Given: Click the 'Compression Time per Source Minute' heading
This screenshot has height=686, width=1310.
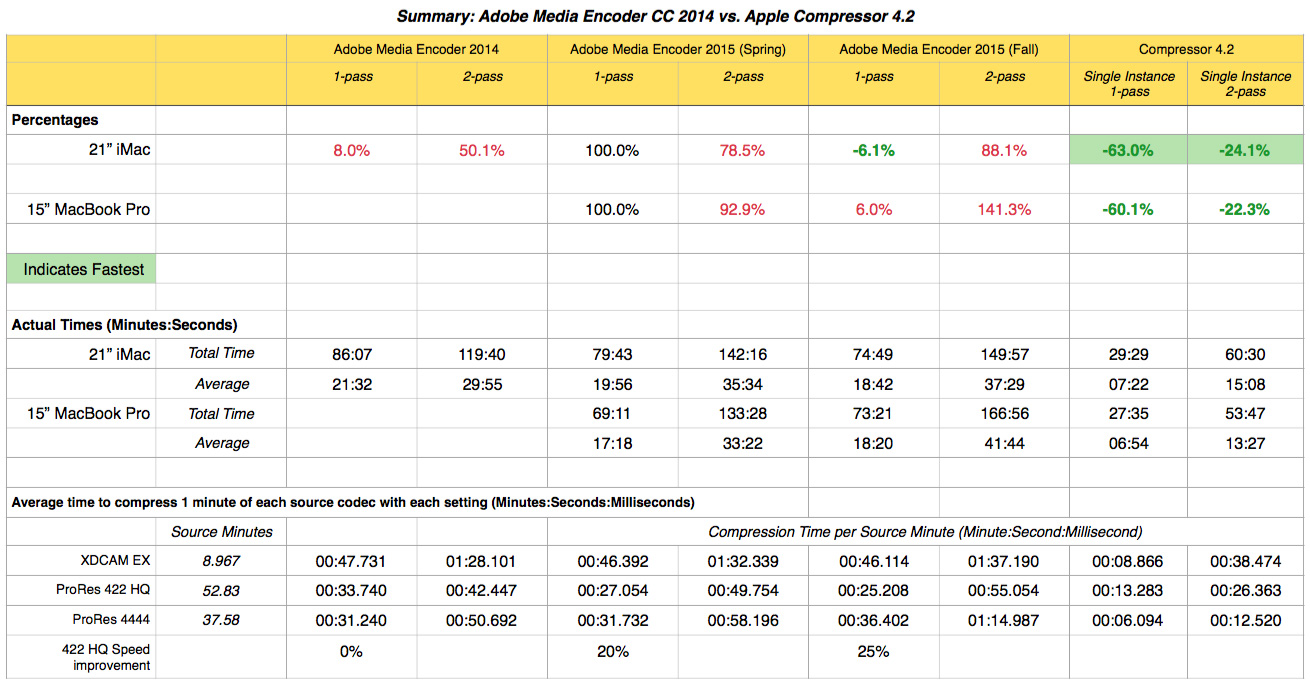Looking at the screenshot, I should (x=925, y=532).
